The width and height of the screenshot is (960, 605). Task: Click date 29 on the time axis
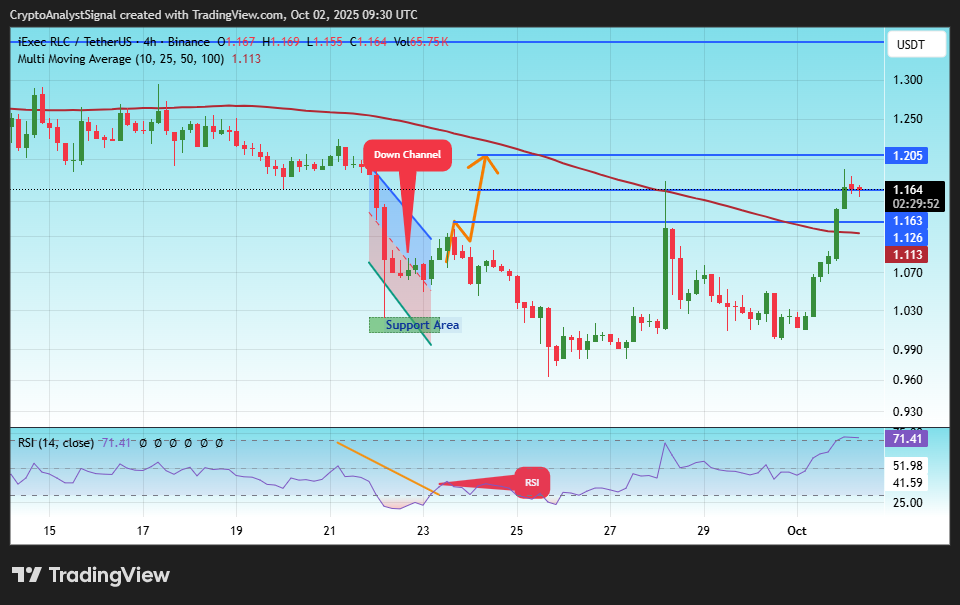(703, 531)
